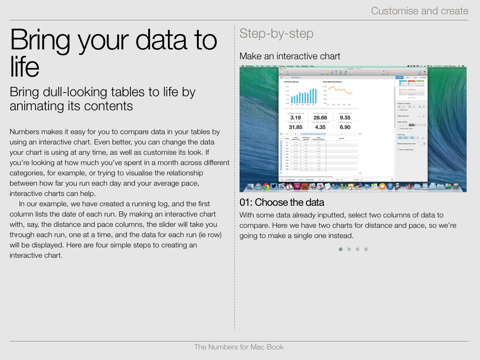Click the 3.19 value in screenshot
Image resolution: width=480 pixels, height=360 pixels.
(295, 117)
